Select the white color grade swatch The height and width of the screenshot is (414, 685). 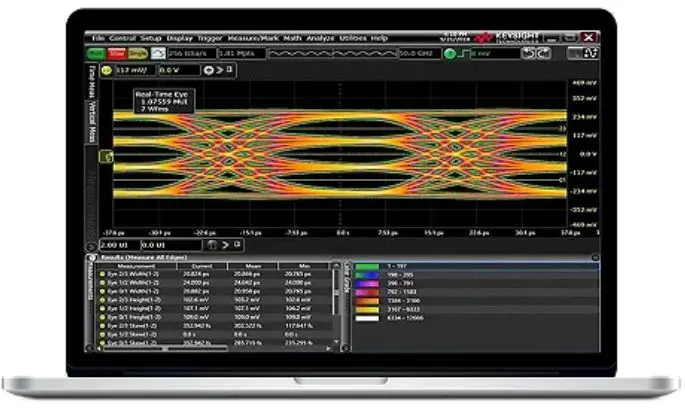[x=367, y=318]
